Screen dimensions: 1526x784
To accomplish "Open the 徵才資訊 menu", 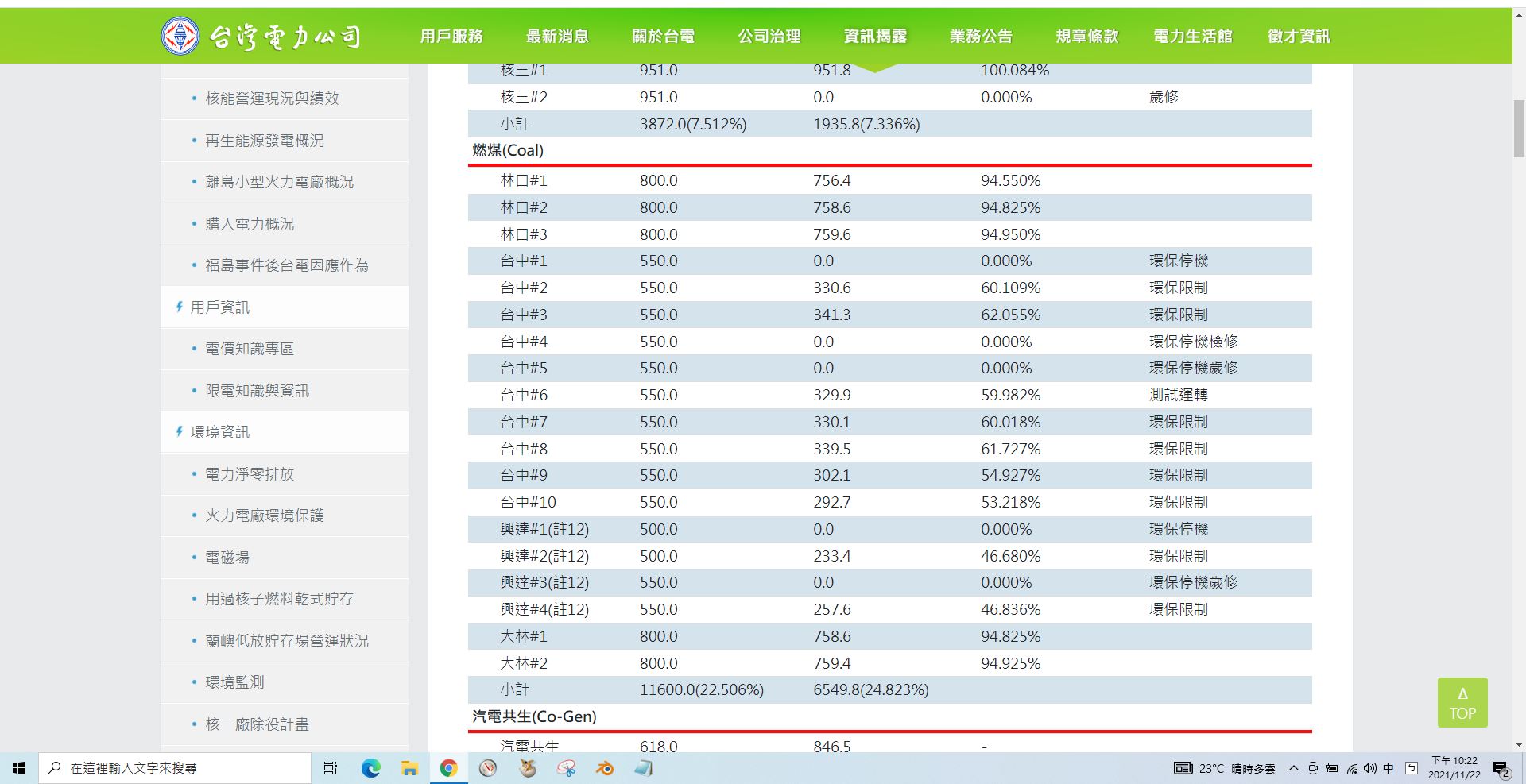I will (x=1299, y=36).
